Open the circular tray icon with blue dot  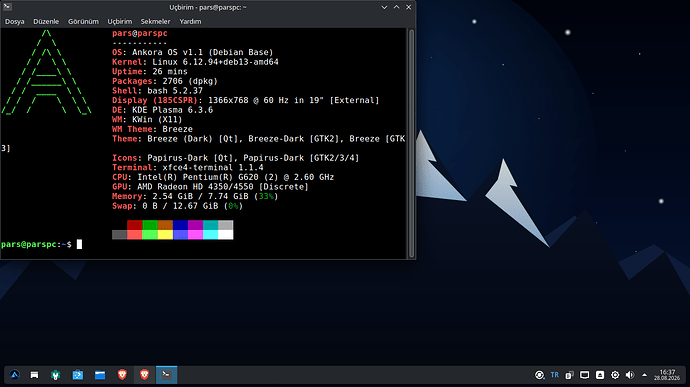click(x=540, y=375)
